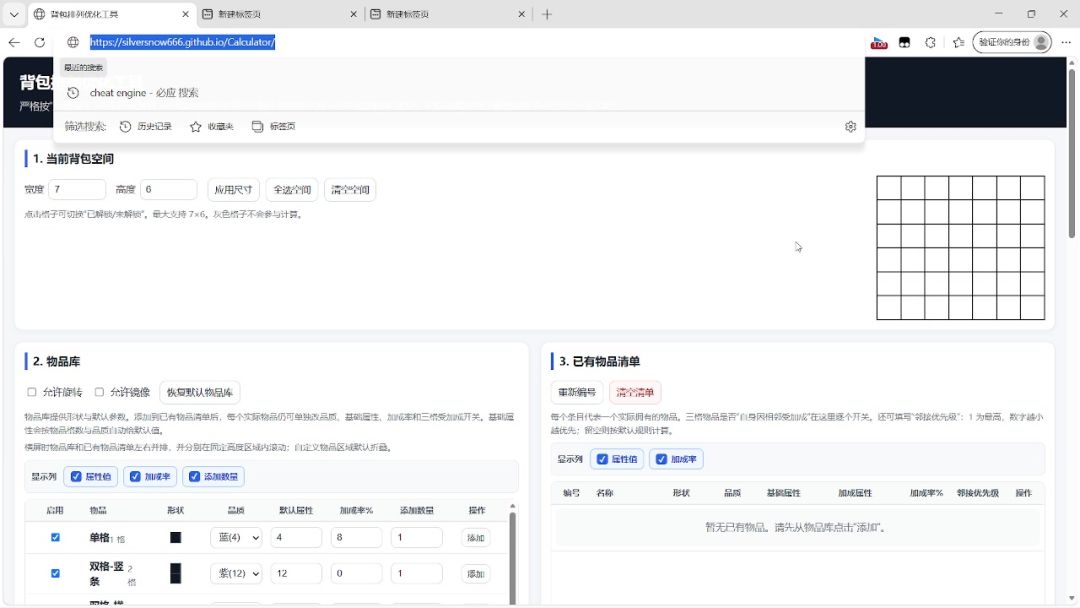The height and width of the screenshot is (608, 1080).
Task: Click the 清空空间 button
Action: point(350,189)
